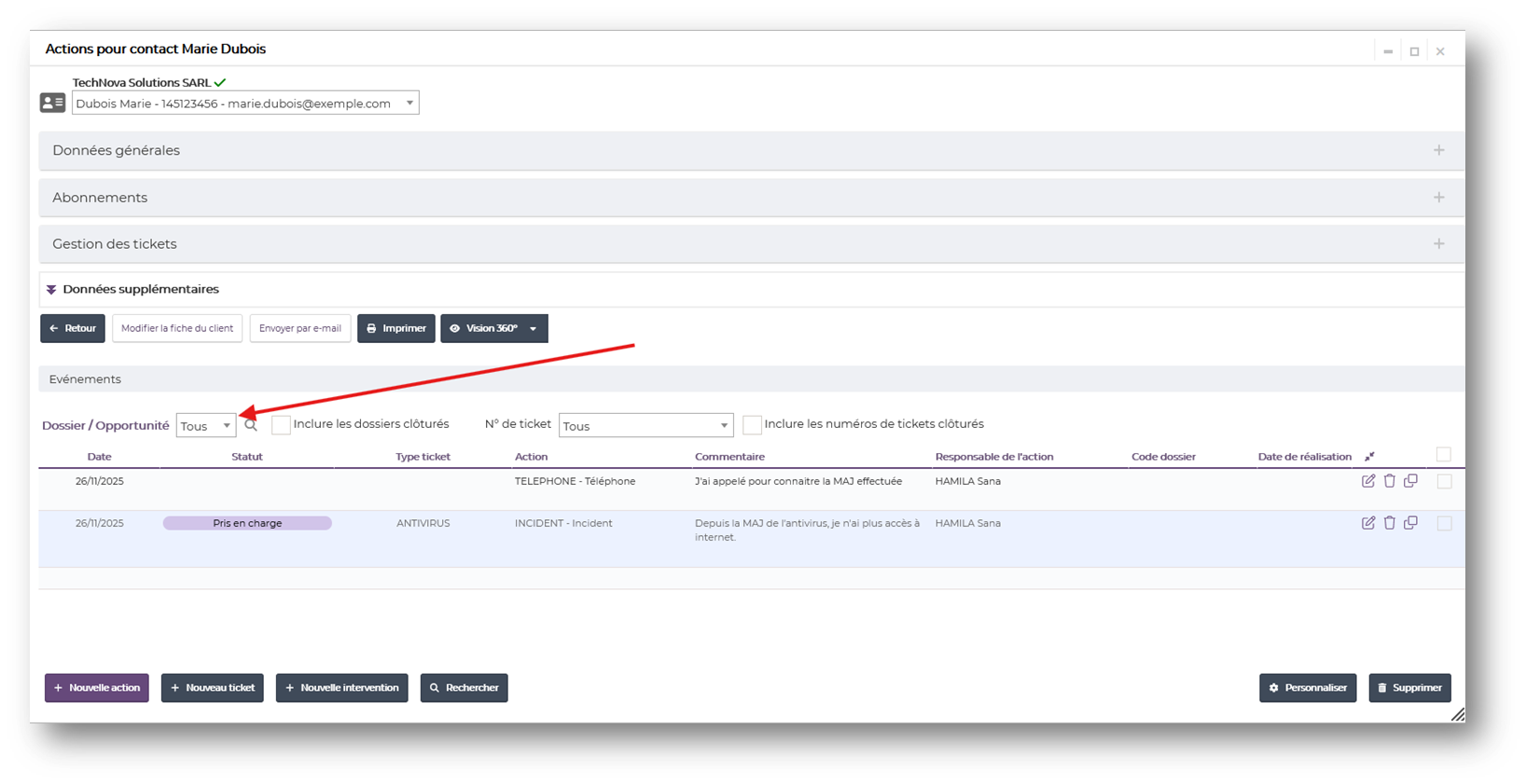This screenshot has width=1526, height=784.
Task: Duplicate the TELEPHONE action row
Action: click(x=1410, y=481)
